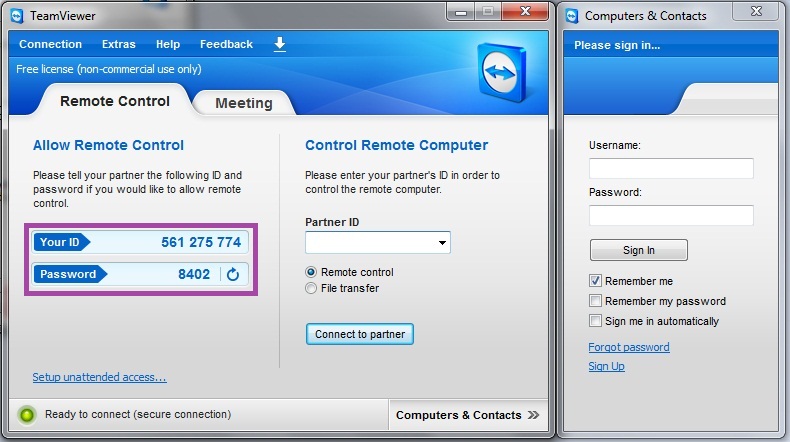Click the TeamViewer title bar app icon
This screenshot has width=790, height=442.
pos(16,15)
